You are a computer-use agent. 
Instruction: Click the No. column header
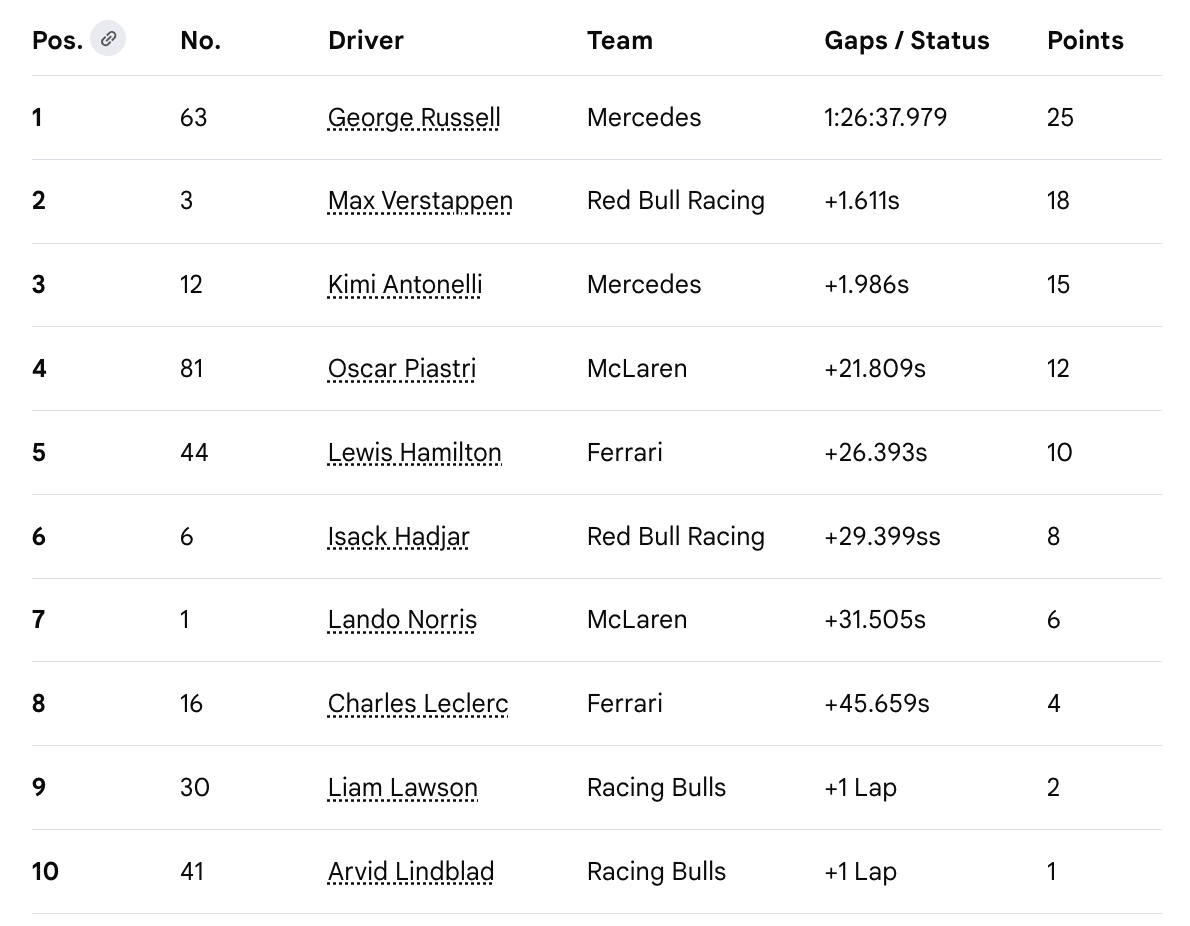tap(200, 40)
